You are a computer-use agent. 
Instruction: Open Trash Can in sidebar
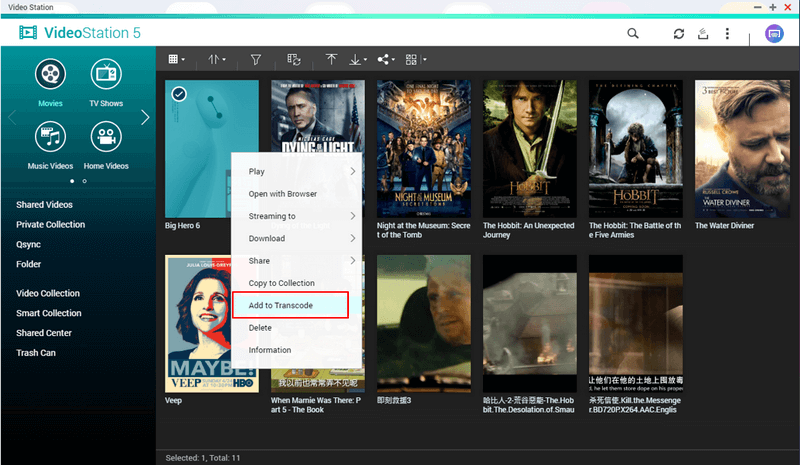[36, 353]
